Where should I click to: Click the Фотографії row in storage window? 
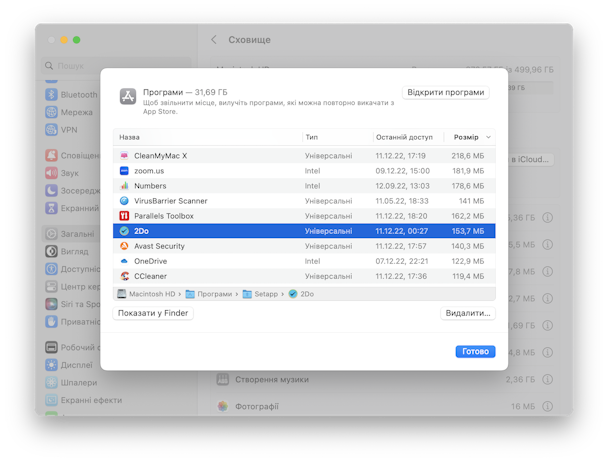(x=385, y=406)
